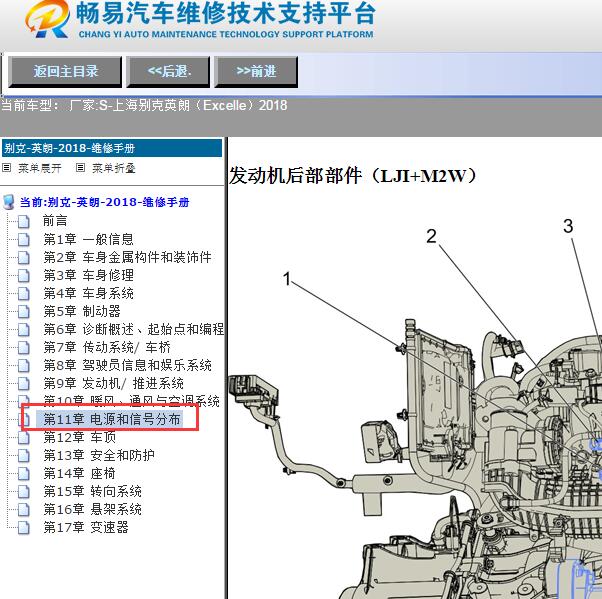
Task: Click callout number 2 on the diagram
Action: (432, 236)
